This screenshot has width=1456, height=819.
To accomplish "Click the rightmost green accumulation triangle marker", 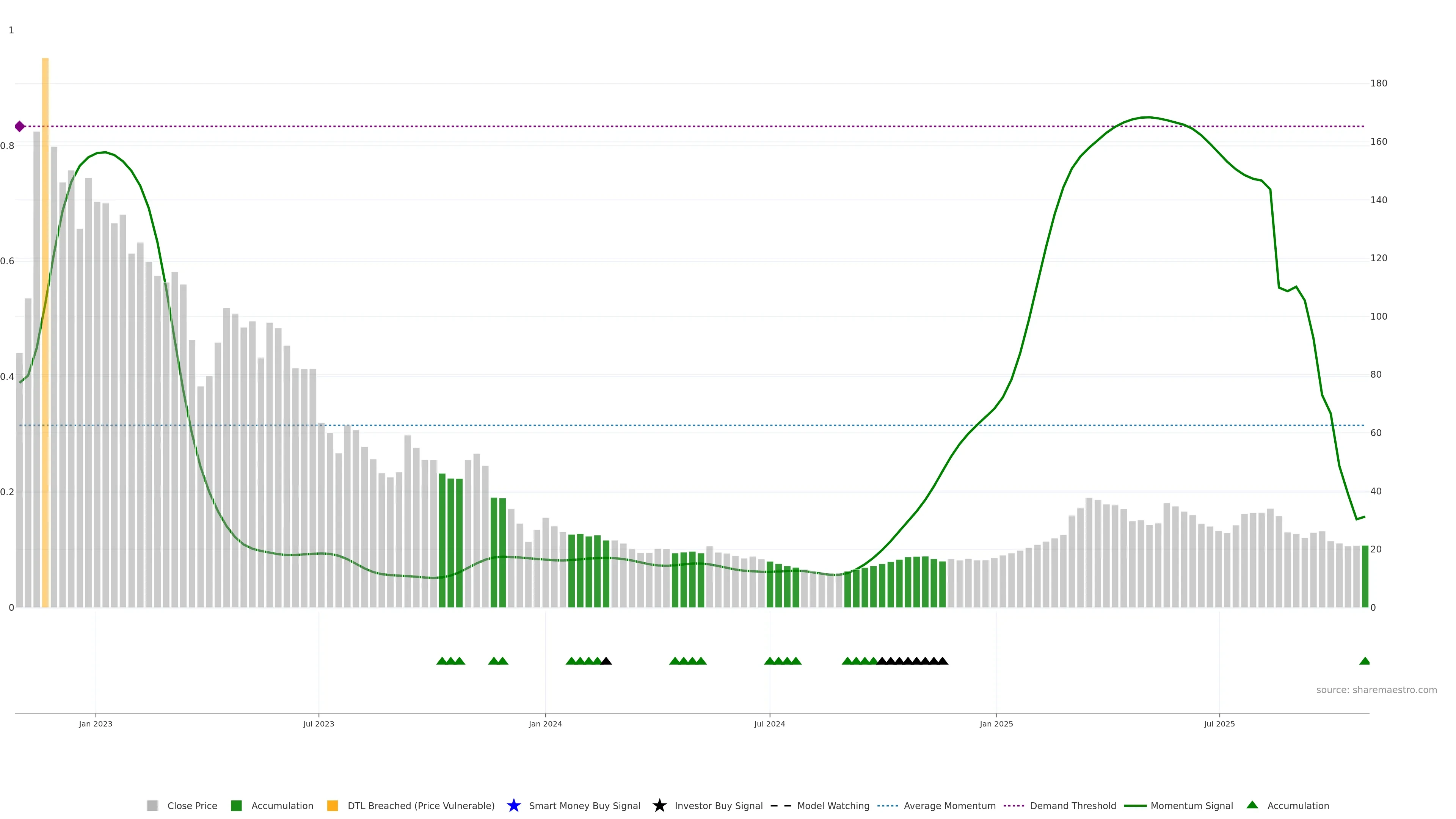I will 1365,661.
